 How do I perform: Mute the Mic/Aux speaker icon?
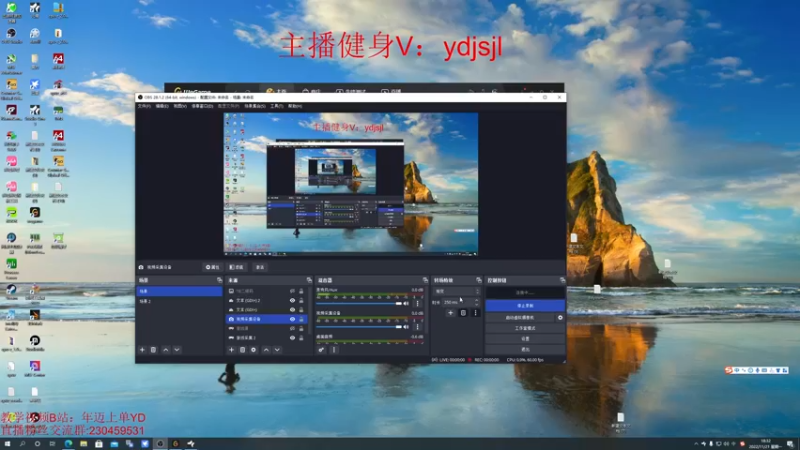coord(407,304)
